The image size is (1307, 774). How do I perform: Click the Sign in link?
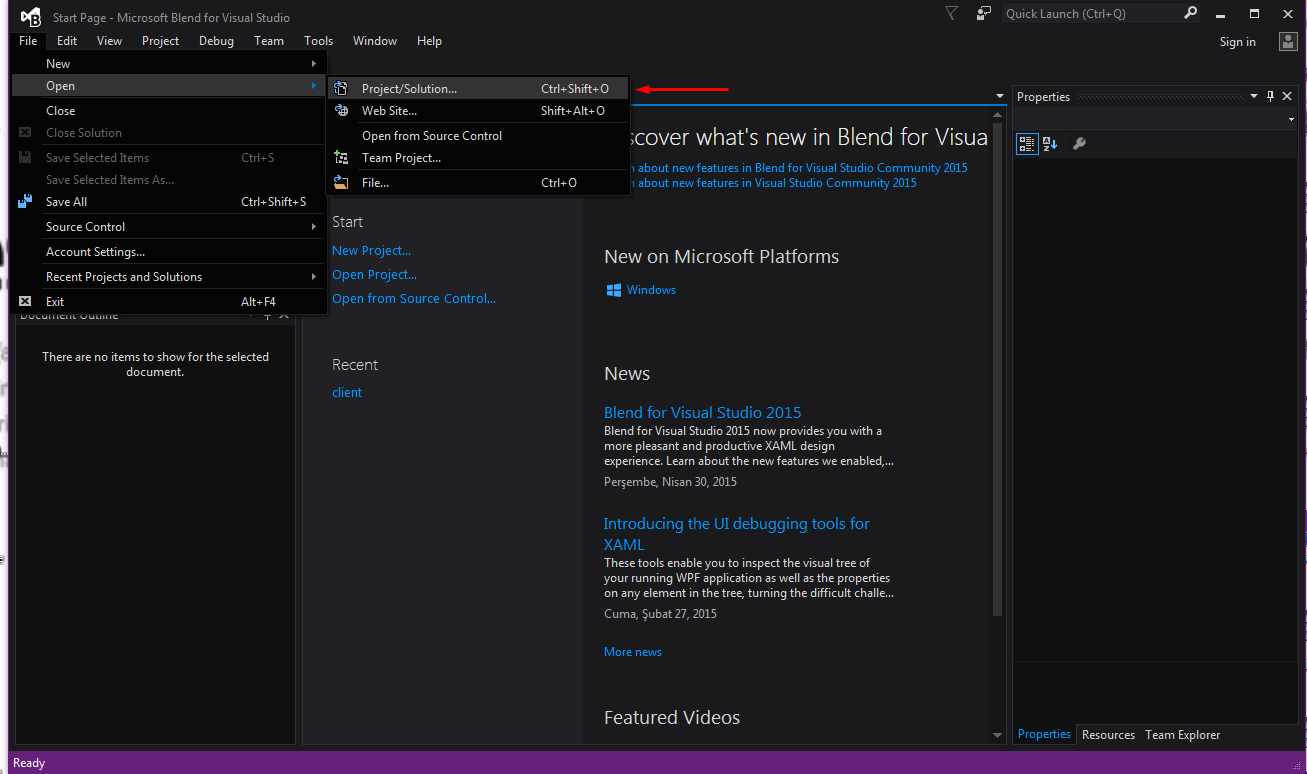[x=1238, y=42]
